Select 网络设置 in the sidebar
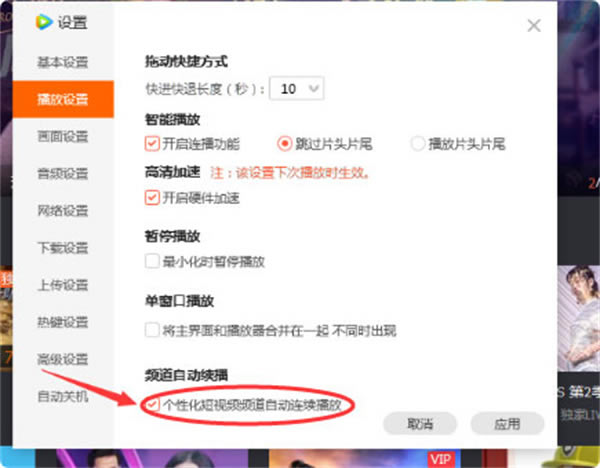The height and width of the screenshot is (468, 600). pyautogui.click(x=63, y=211)
